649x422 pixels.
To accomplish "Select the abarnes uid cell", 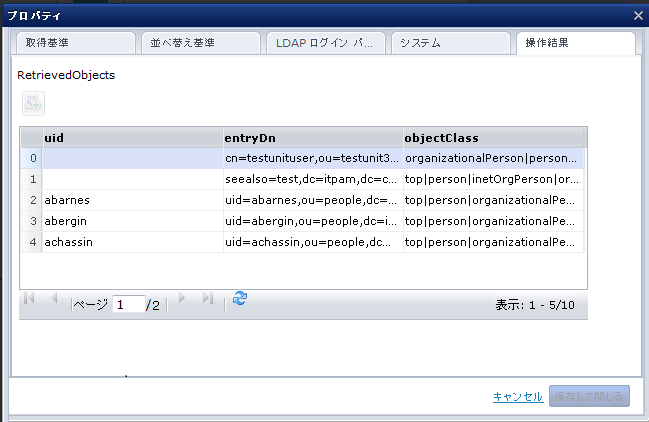I will point(132,200).
